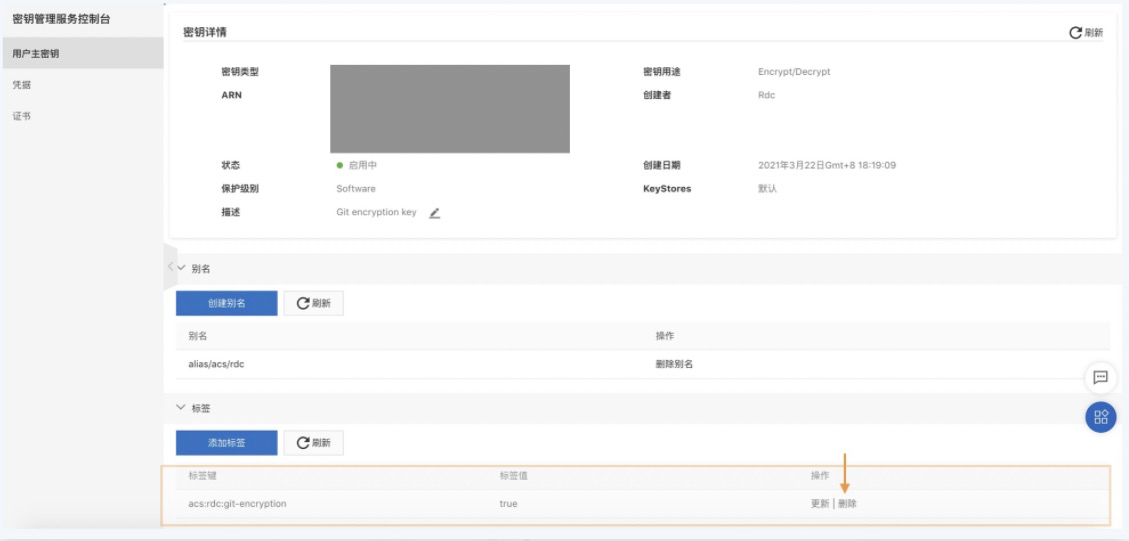
Task: Delete the alias/acs/rdc alias via 删除别名
Action: click(x=674, y=365)
